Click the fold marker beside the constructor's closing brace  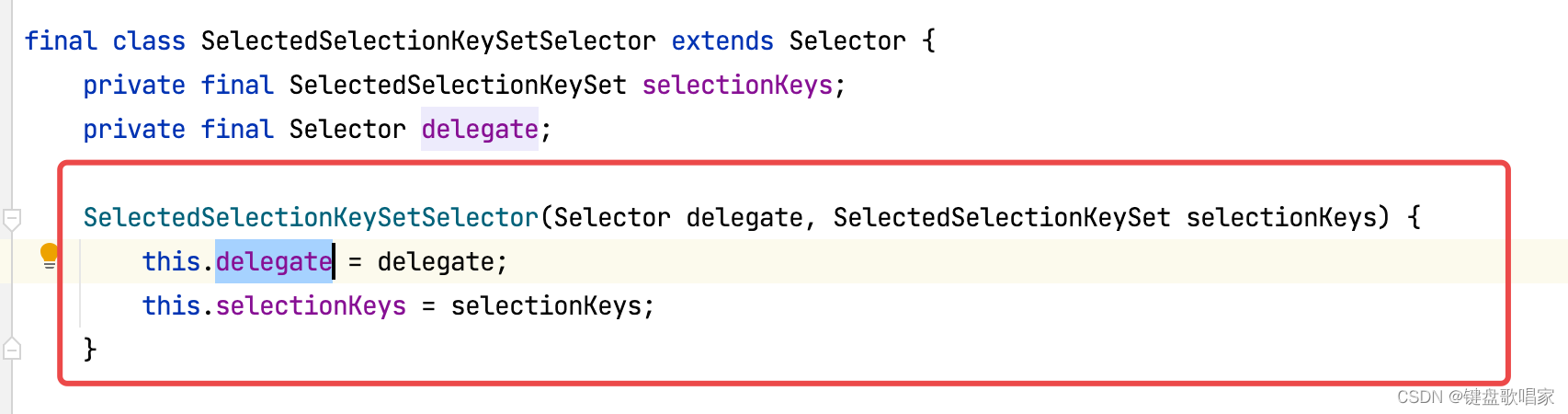(x=12, y=349)
